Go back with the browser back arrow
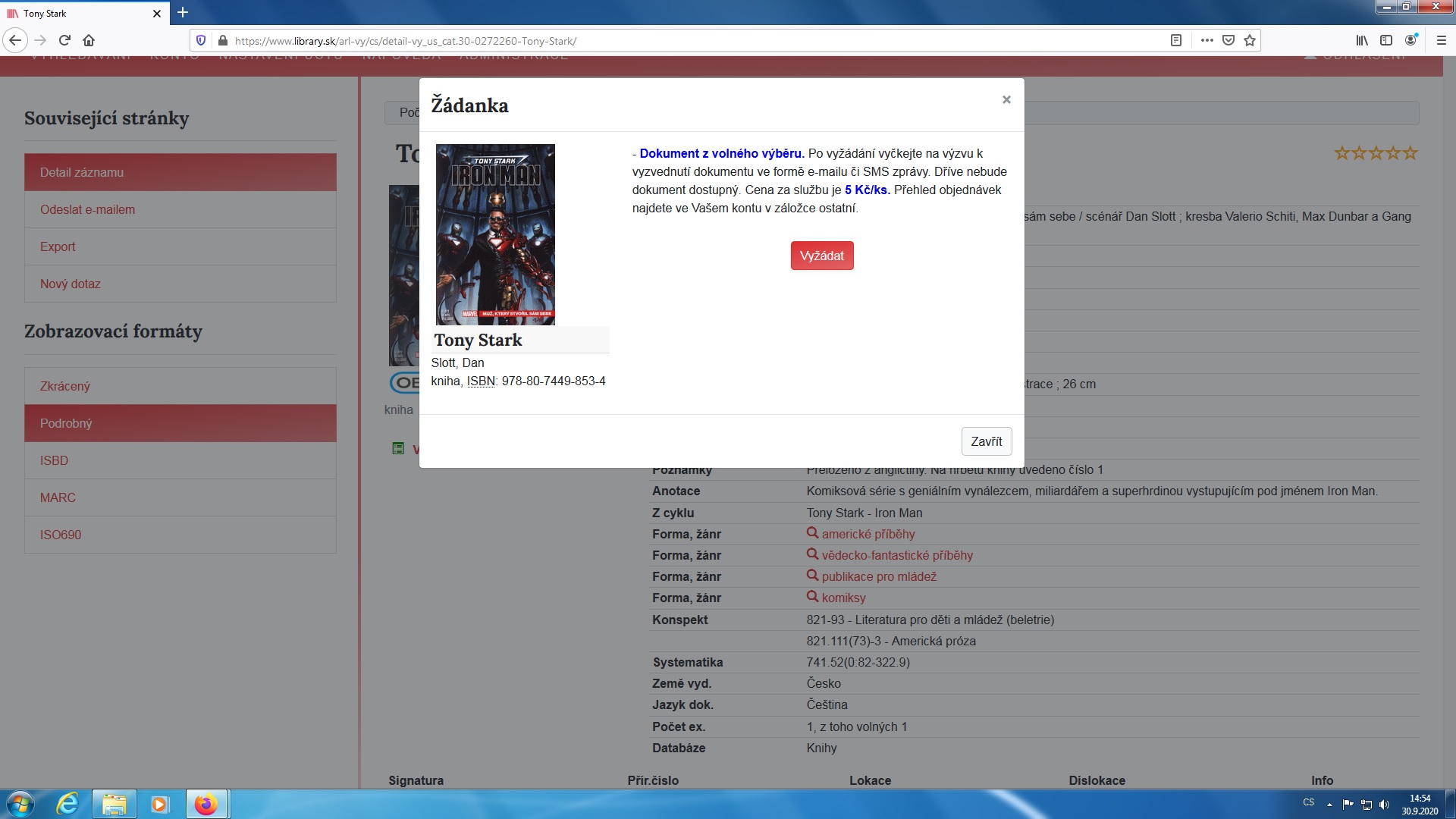The width and height of the screenshot is (1456, 819). click(15, 40)
